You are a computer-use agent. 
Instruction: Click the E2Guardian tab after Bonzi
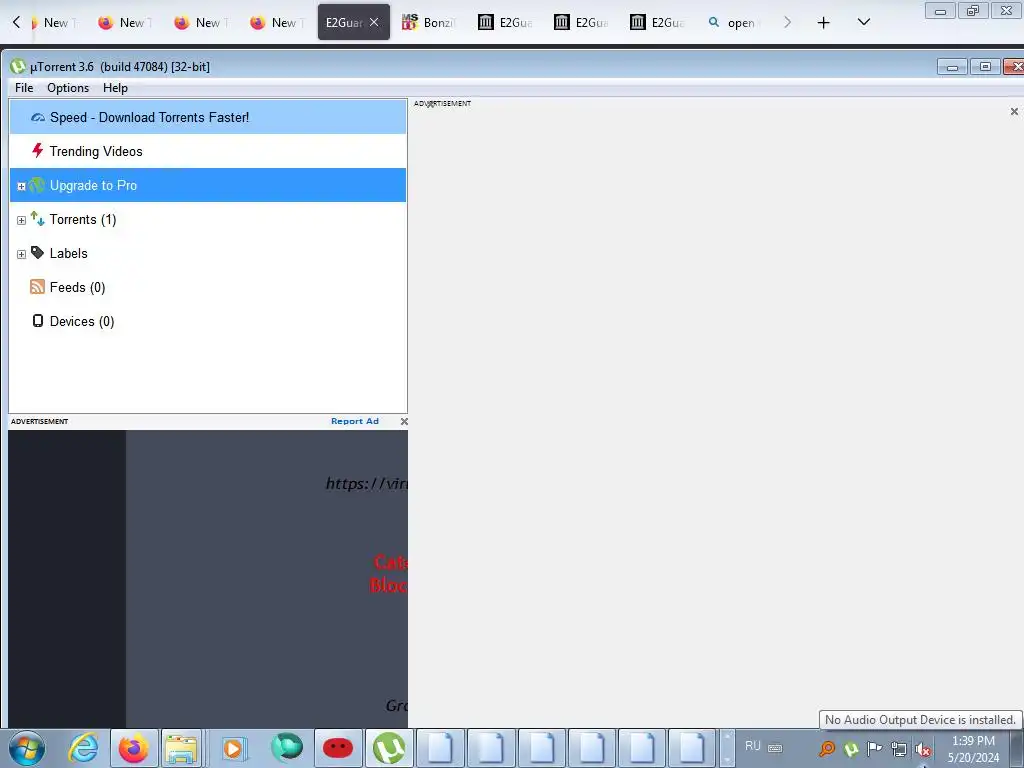505,22
